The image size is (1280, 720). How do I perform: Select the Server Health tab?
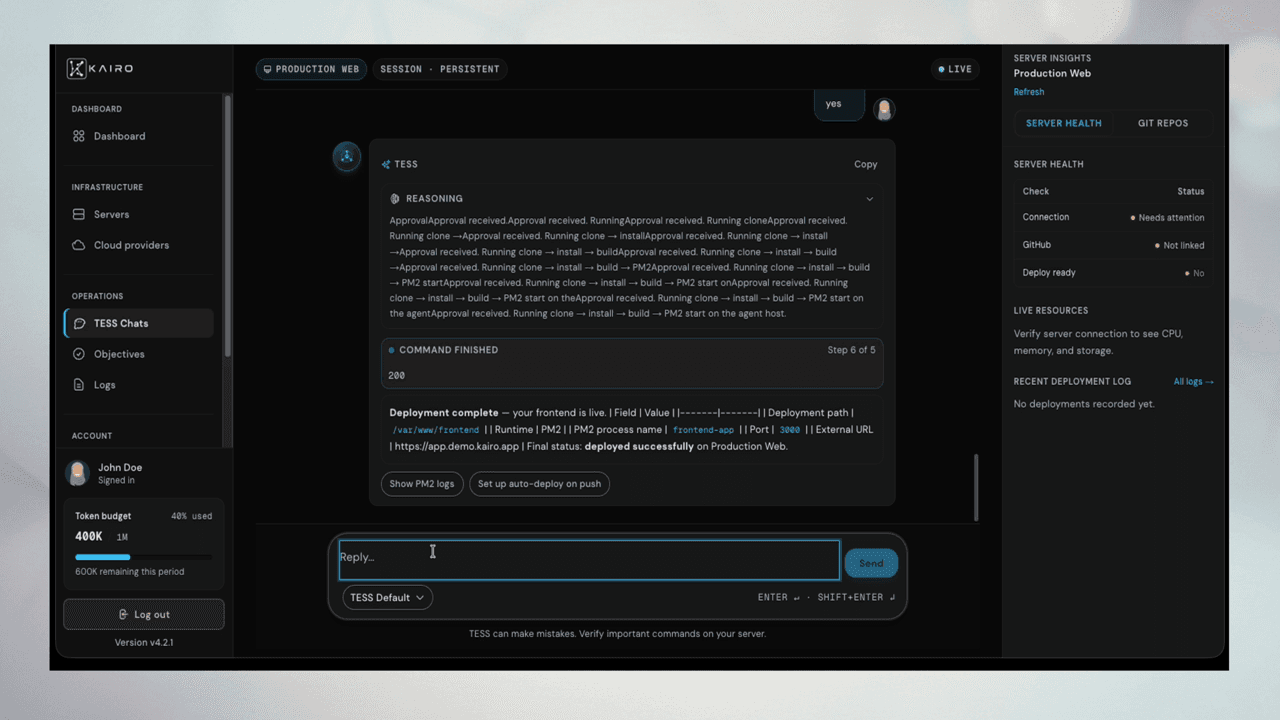point(1064,123)
